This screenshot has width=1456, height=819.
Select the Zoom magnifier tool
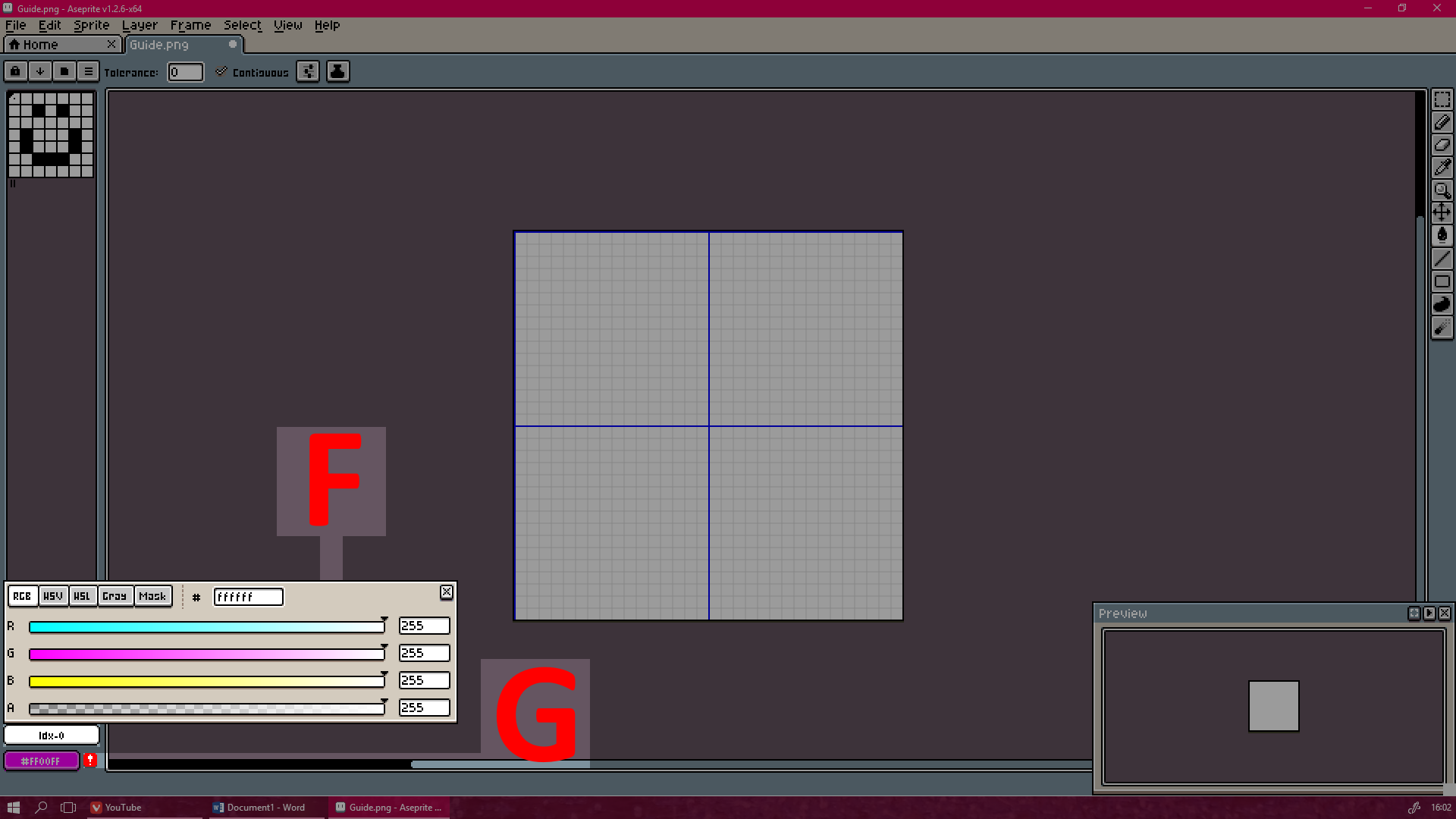pyautogui.click(x=1442, y=190)
